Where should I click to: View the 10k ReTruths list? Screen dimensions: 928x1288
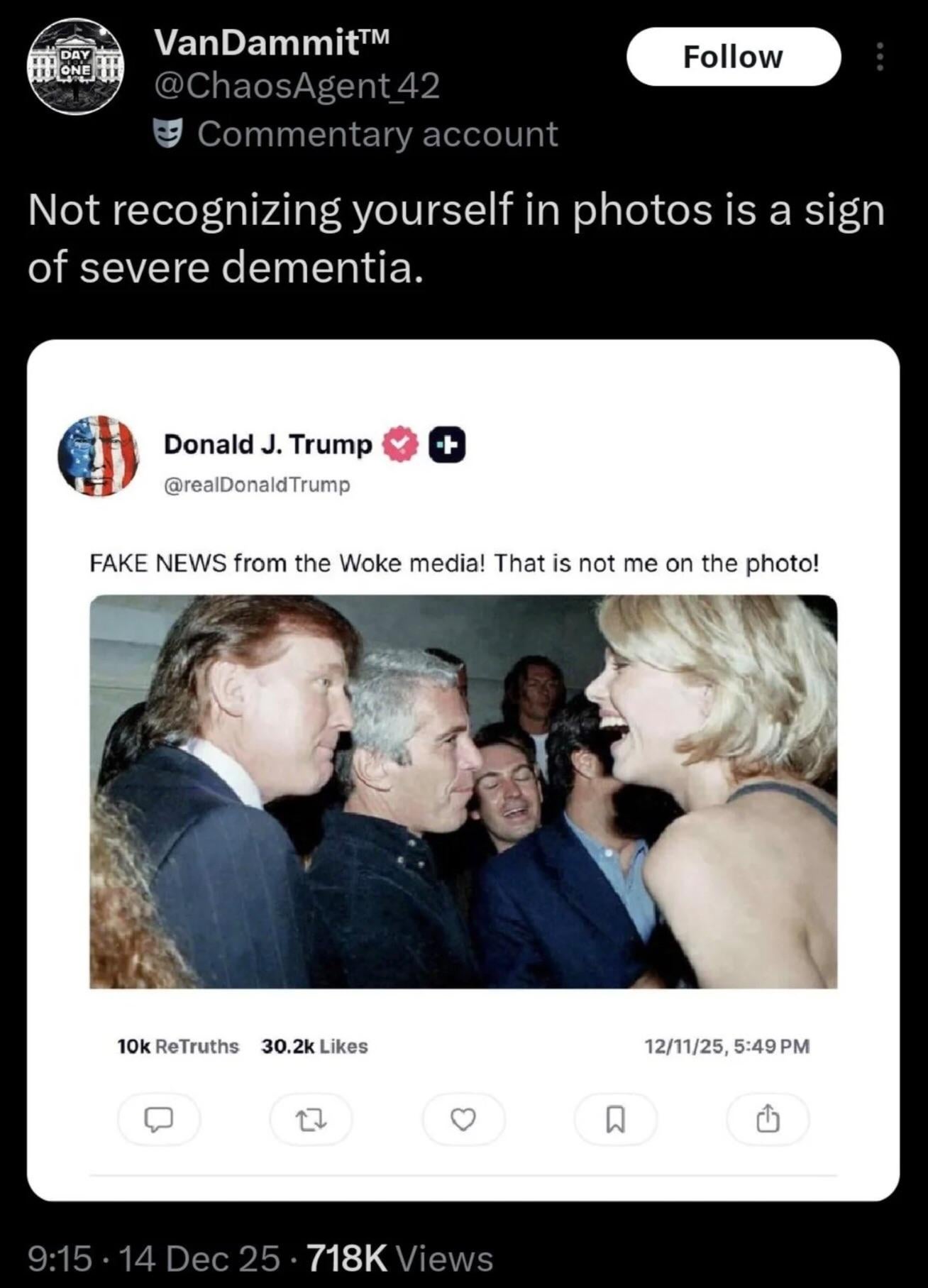[178, 1046]
